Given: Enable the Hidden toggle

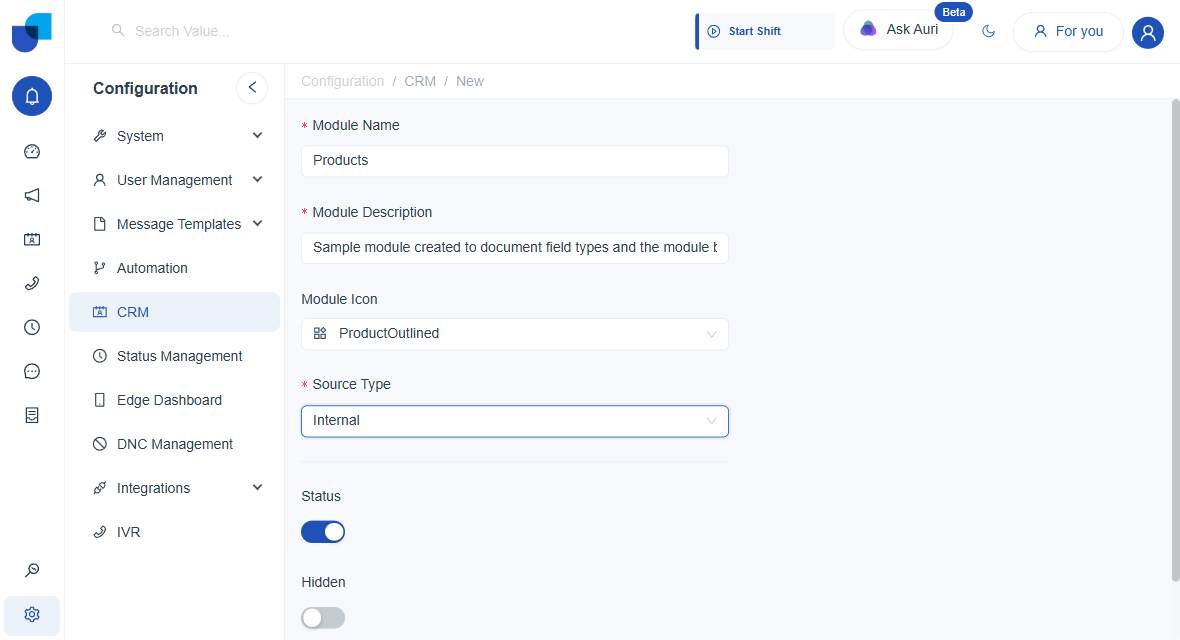Looking at the screenshot, I should (x=323, y=618).
